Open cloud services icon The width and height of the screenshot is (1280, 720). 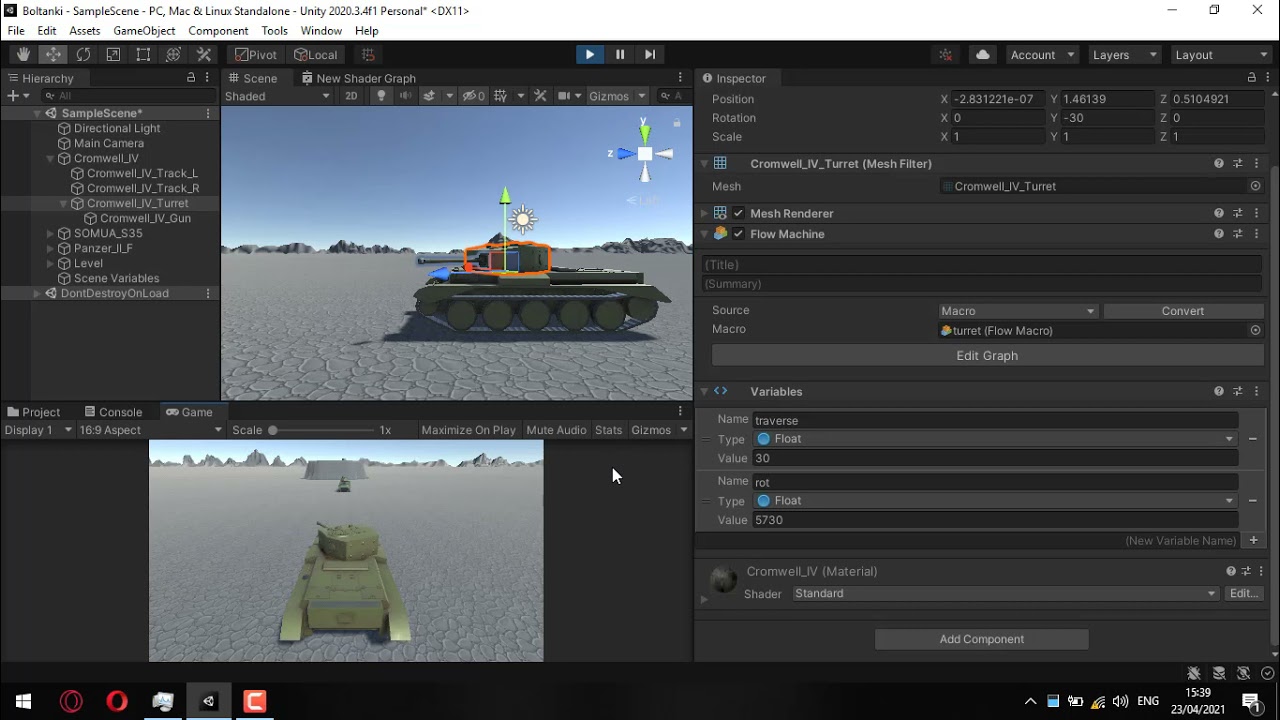click(x=983, y=55)
